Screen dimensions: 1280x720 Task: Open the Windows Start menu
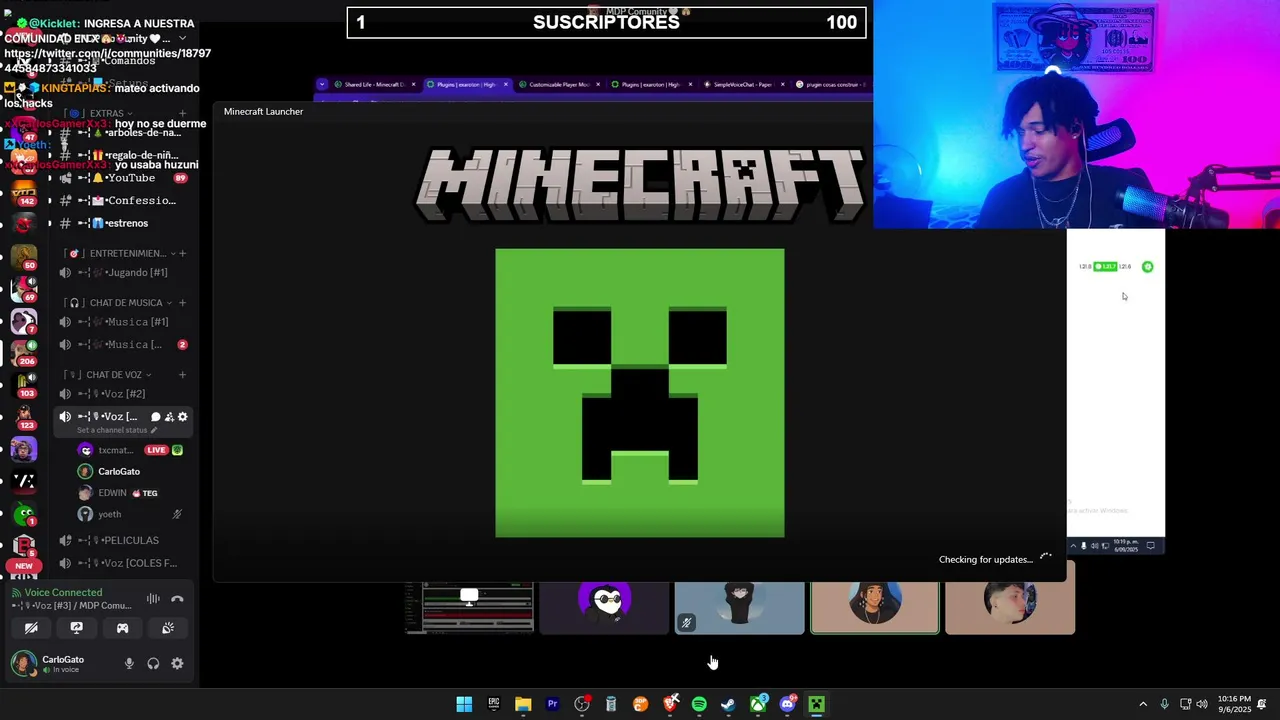pos(464,704)
